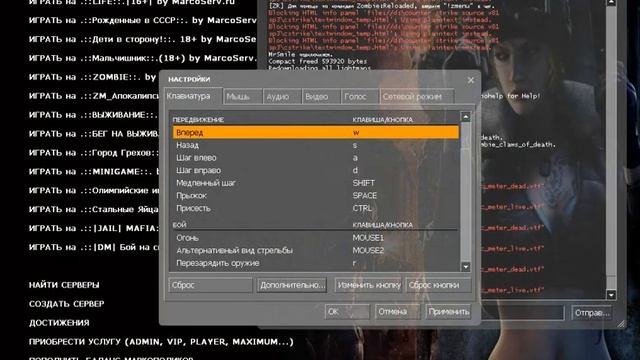The height and width of the screenshot is (360, 640).
Task: Confirm settings with OK button
Action: [x=347, y=312]
